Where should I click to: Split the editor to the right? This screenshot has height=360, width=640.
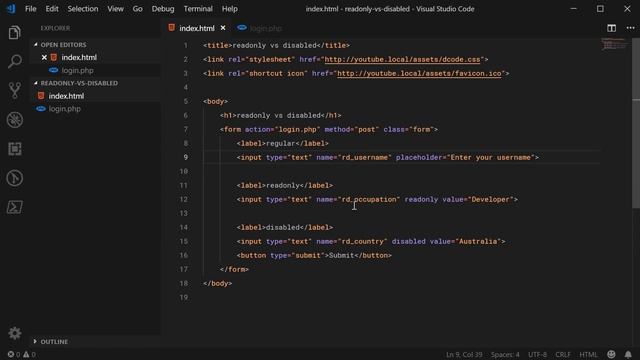click(x=611, y=28)
